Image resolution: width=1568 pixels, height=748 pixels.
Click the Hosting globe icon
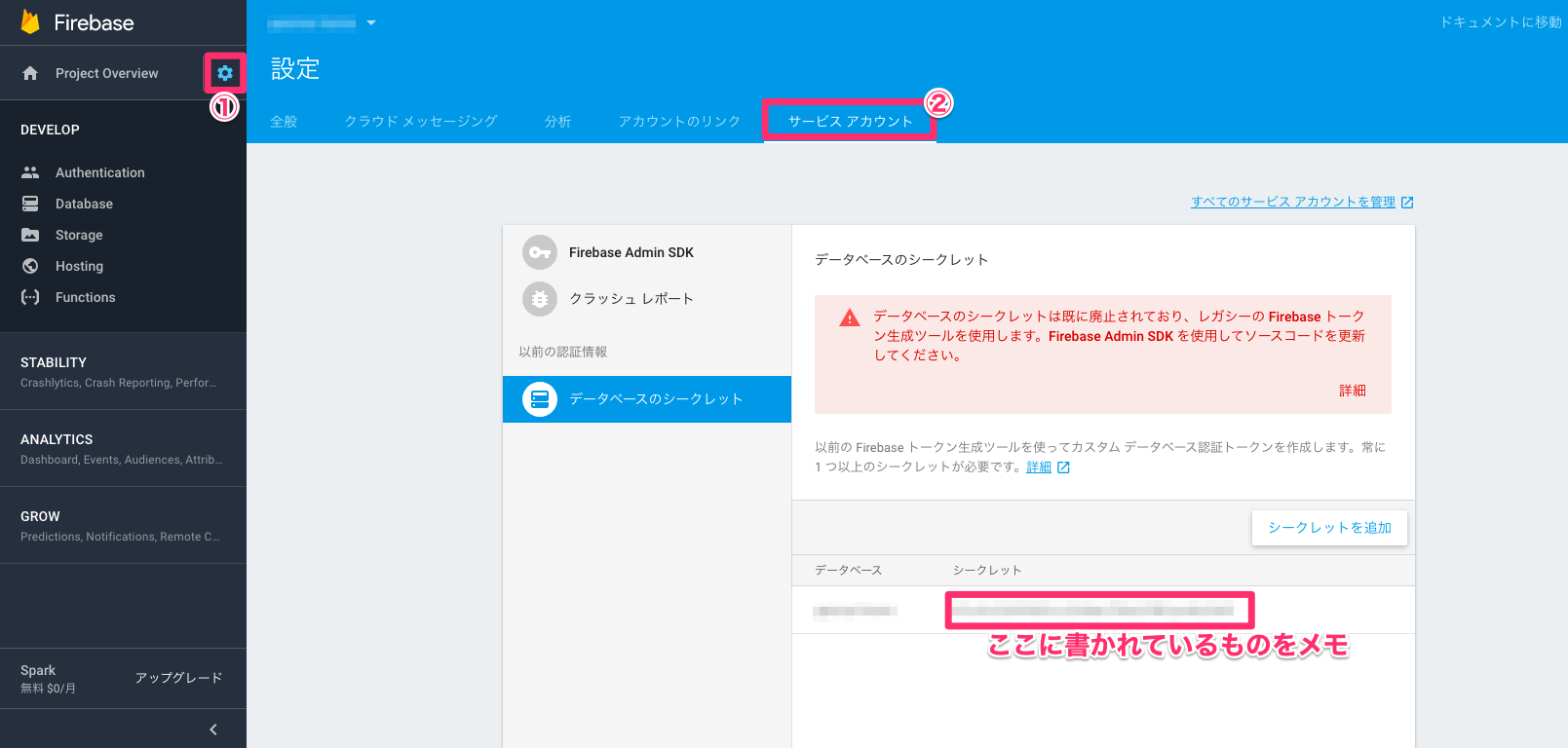30,266
